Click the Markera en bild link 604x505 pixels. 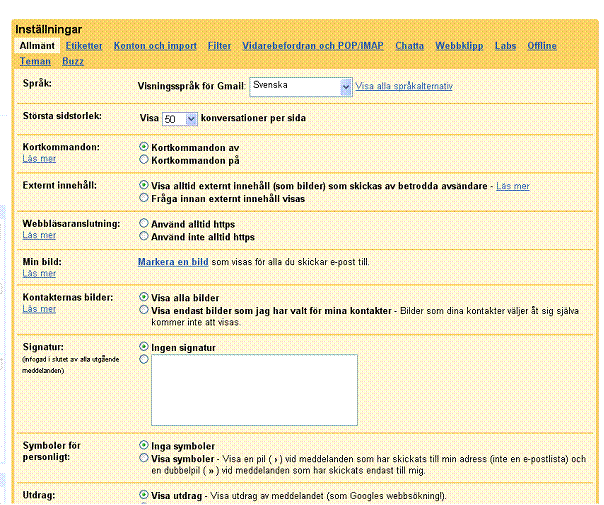tap(173, 262)
